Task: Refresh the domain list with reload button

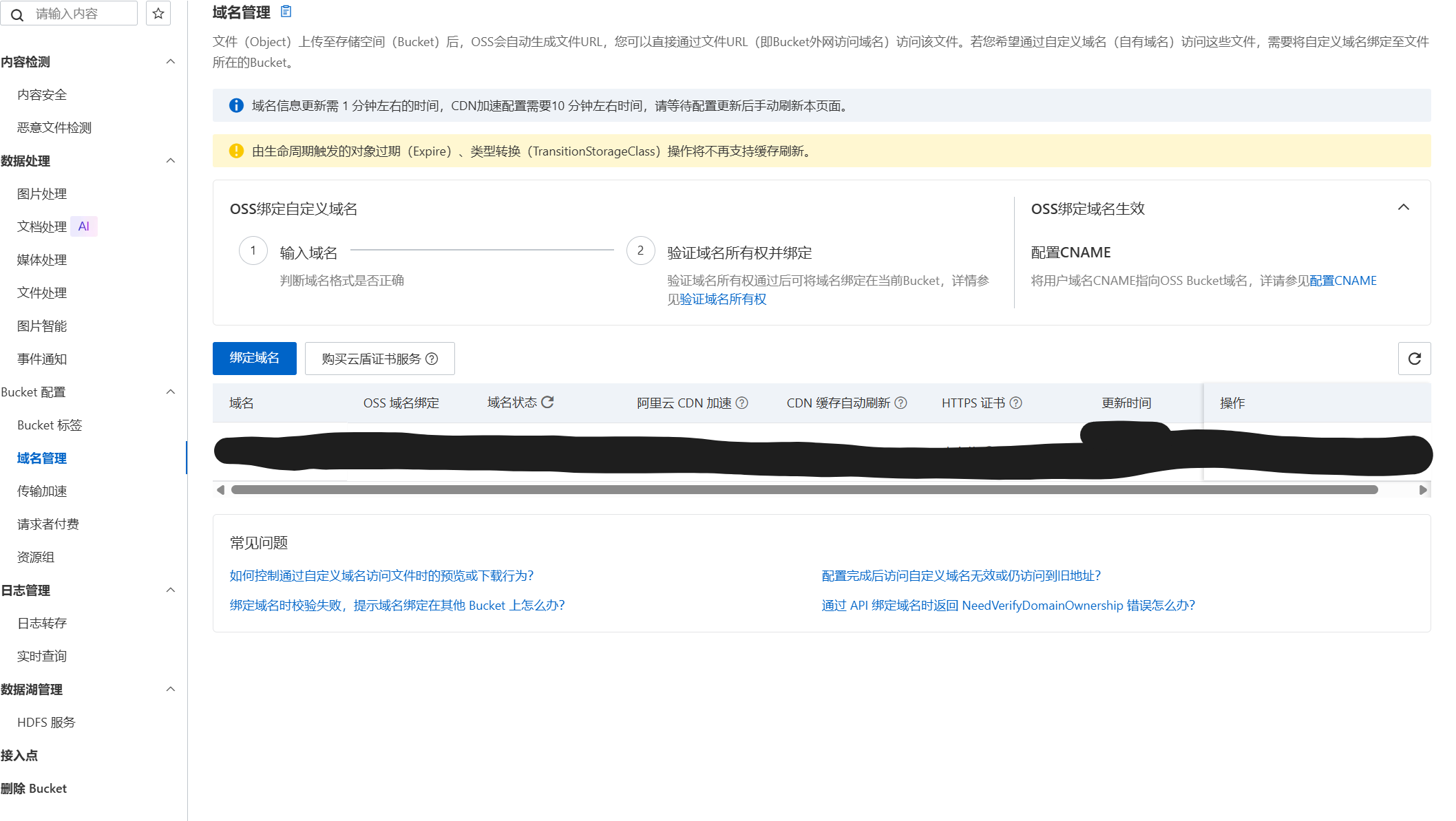Action: pyautogui.click(x=1414, y=359)
